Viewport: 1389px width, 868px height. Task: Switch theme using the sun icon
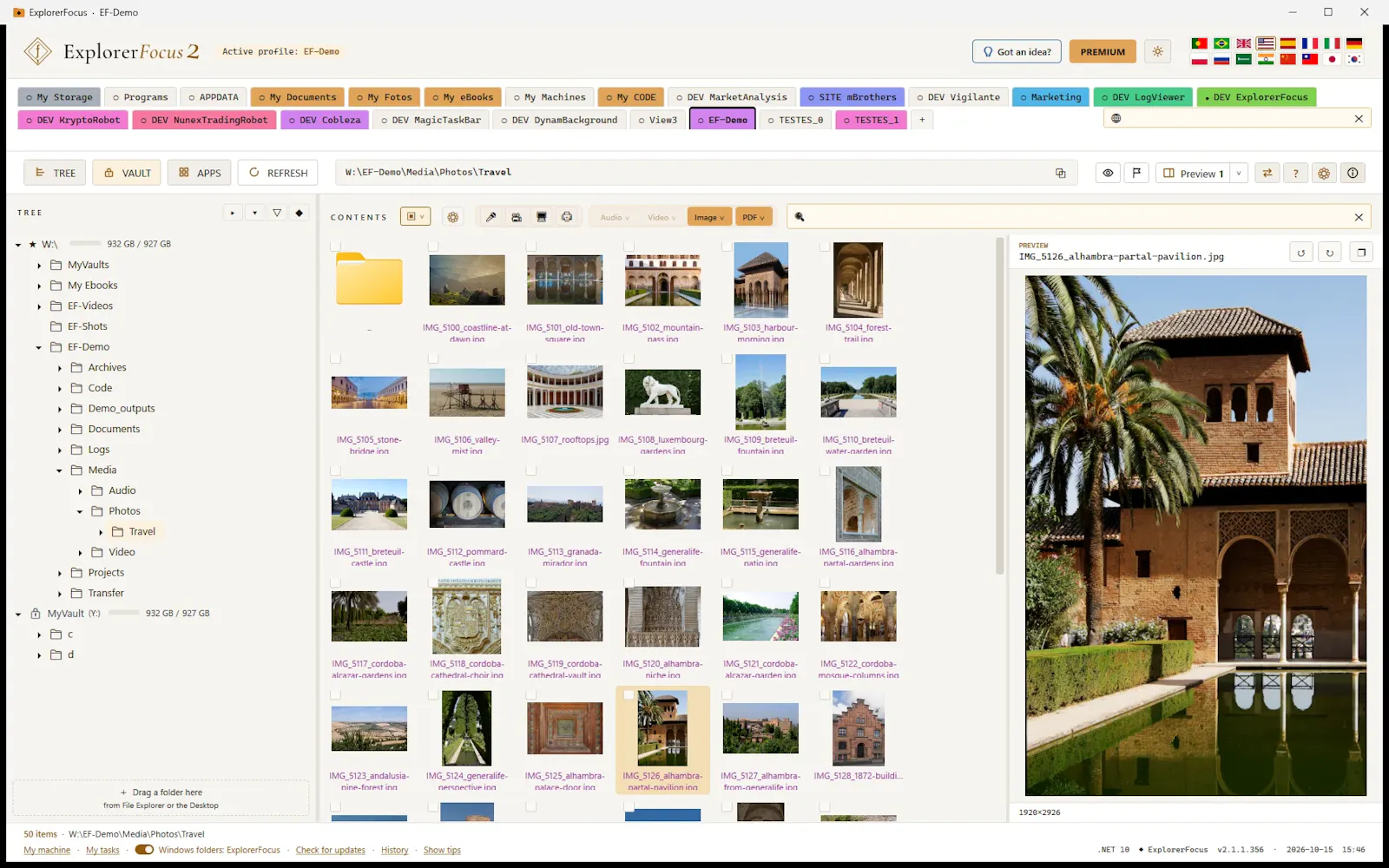(1157, 51)
